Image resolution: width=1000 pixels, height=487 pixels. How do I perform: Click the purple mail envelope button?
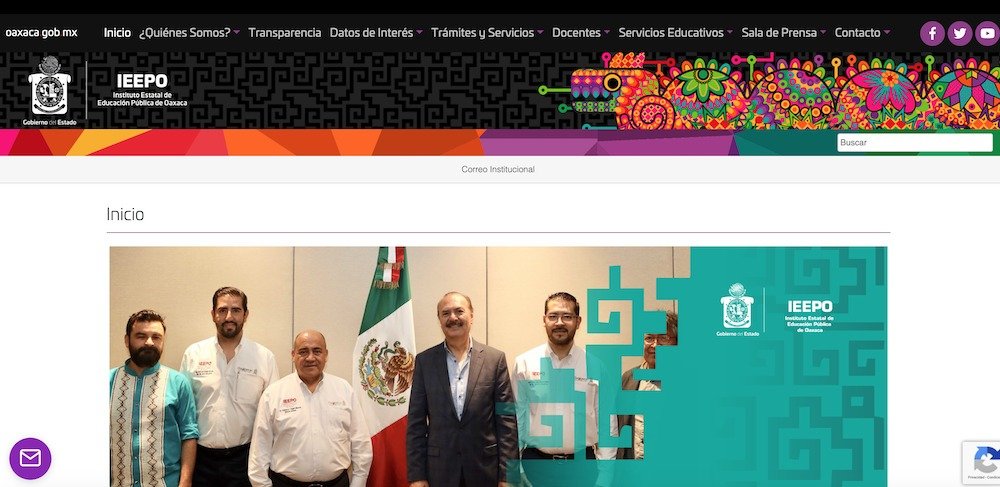point(30,458)
